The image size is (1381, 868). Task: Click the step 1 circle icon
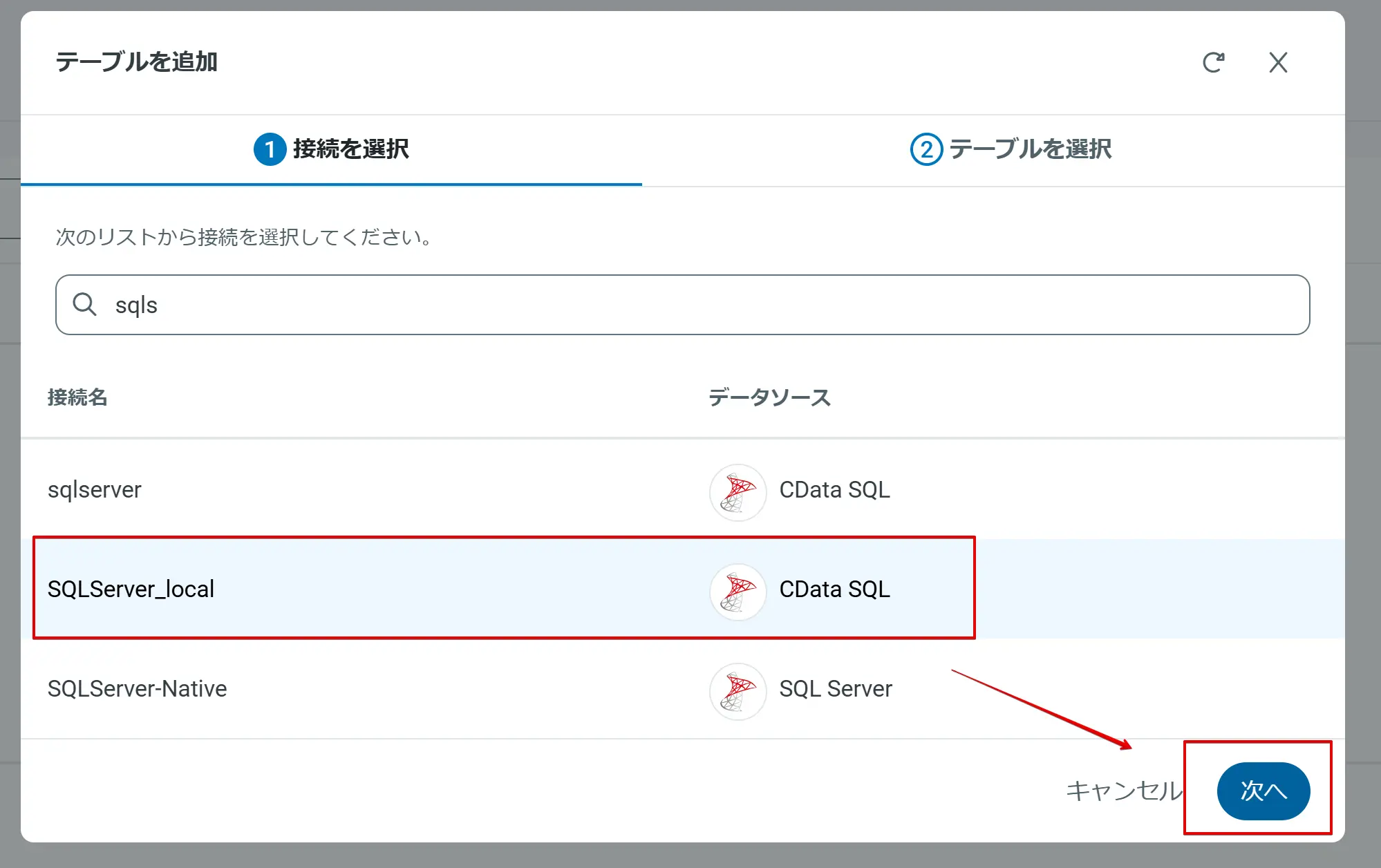(x=270, y=149)
